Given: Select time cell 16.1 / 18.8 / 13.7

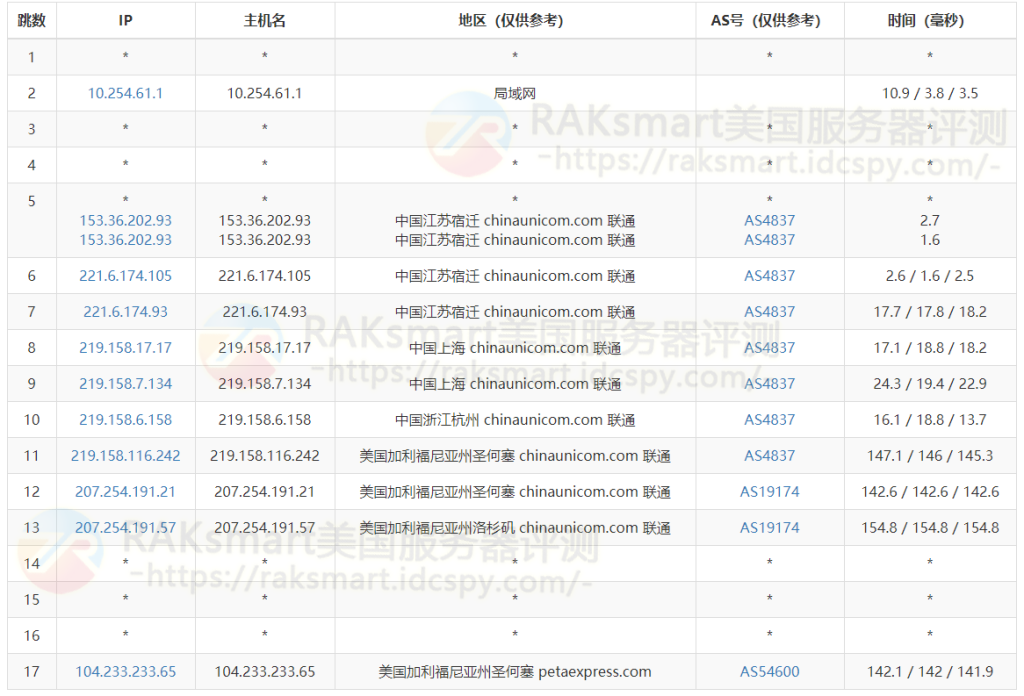Looking at the screenshot, I should pos(930,420).
